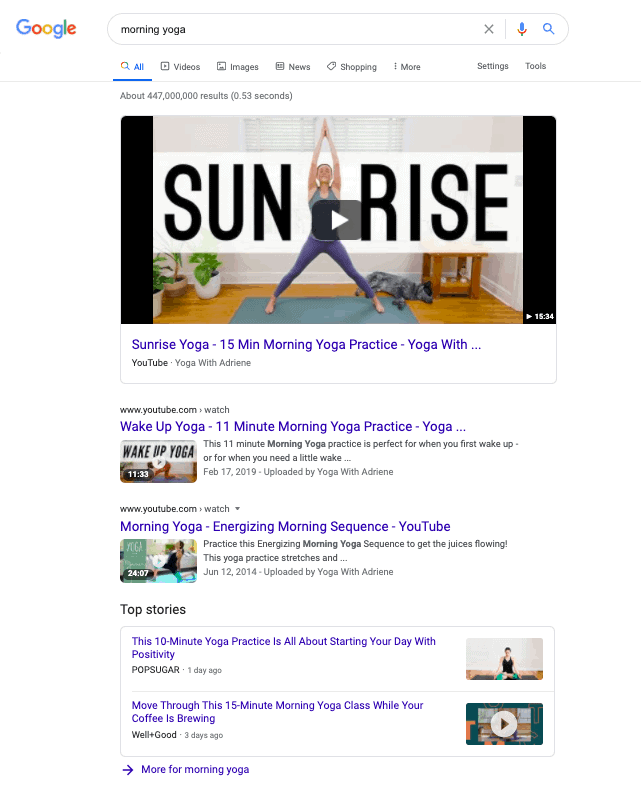
Task: Click the 24:07 yoga video thumbnail
Action: coord(158,561)
